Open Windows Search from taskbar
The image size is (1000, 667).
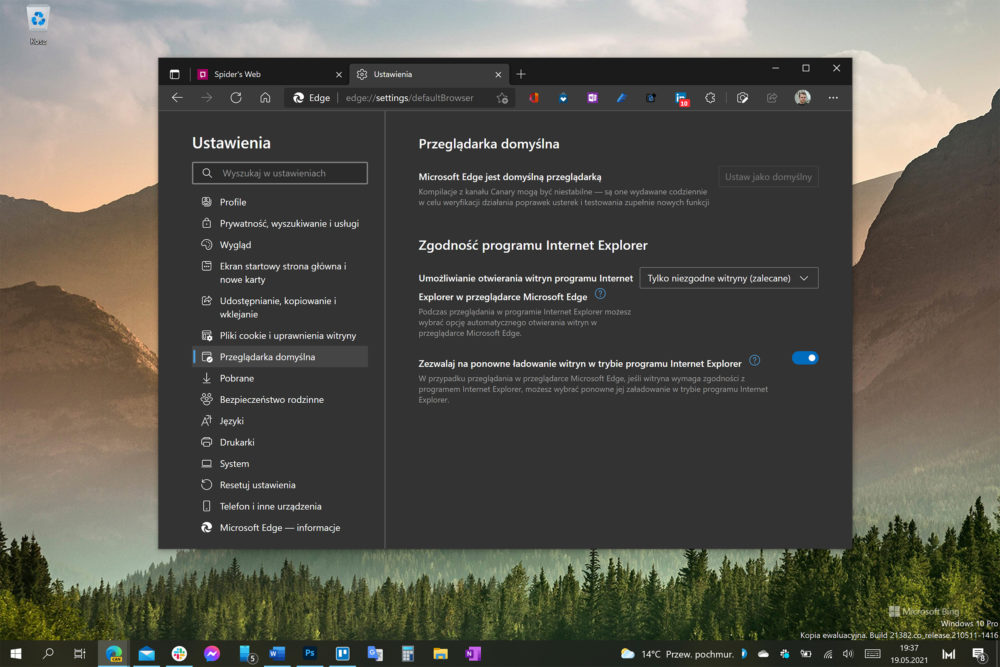click(x=48, y=654)
